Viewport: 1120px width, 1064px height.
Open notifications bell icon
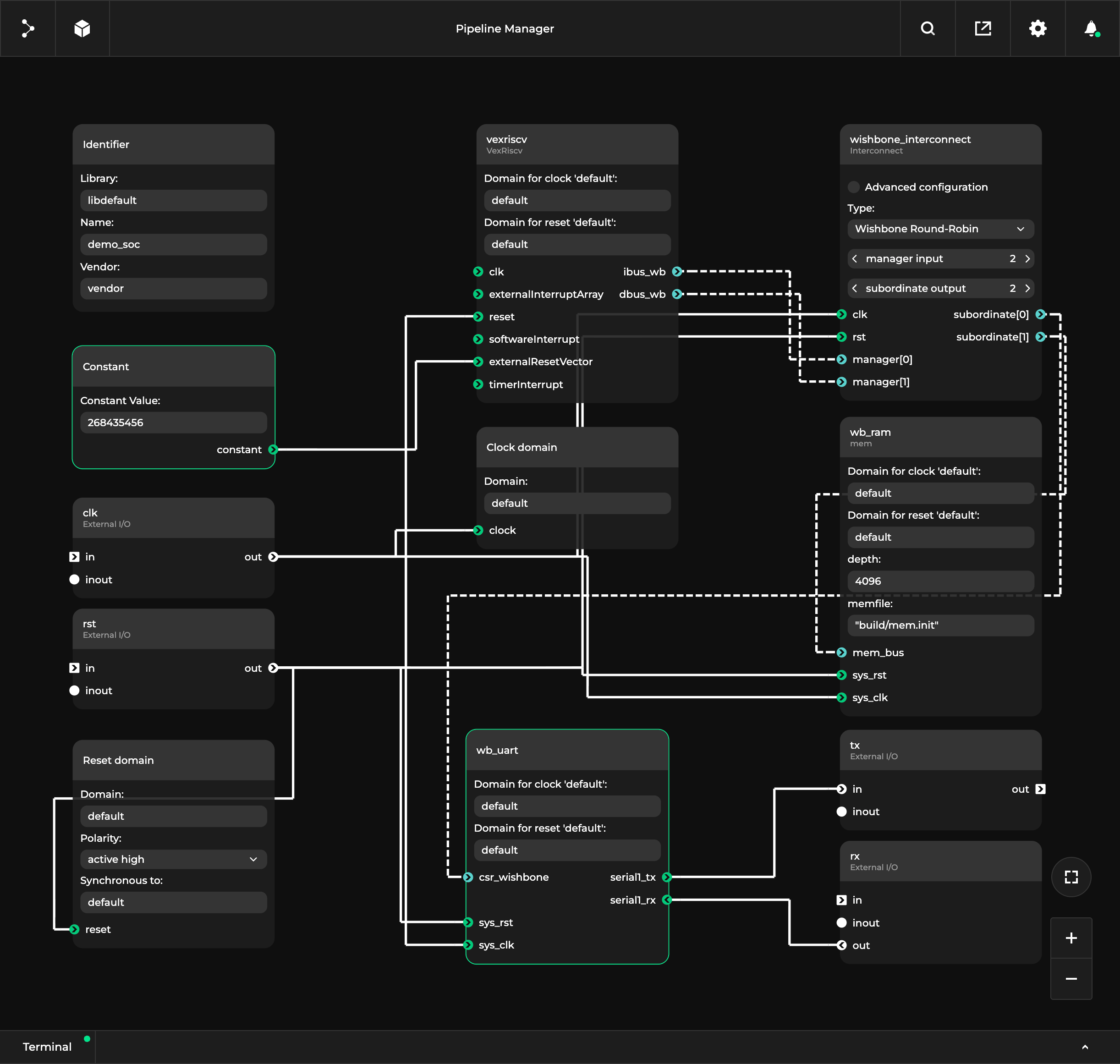pos(1092,28)
